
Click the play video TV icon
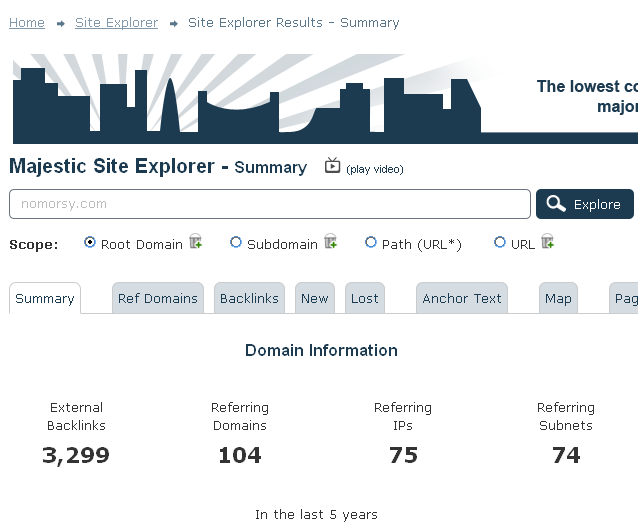(333, 166)
